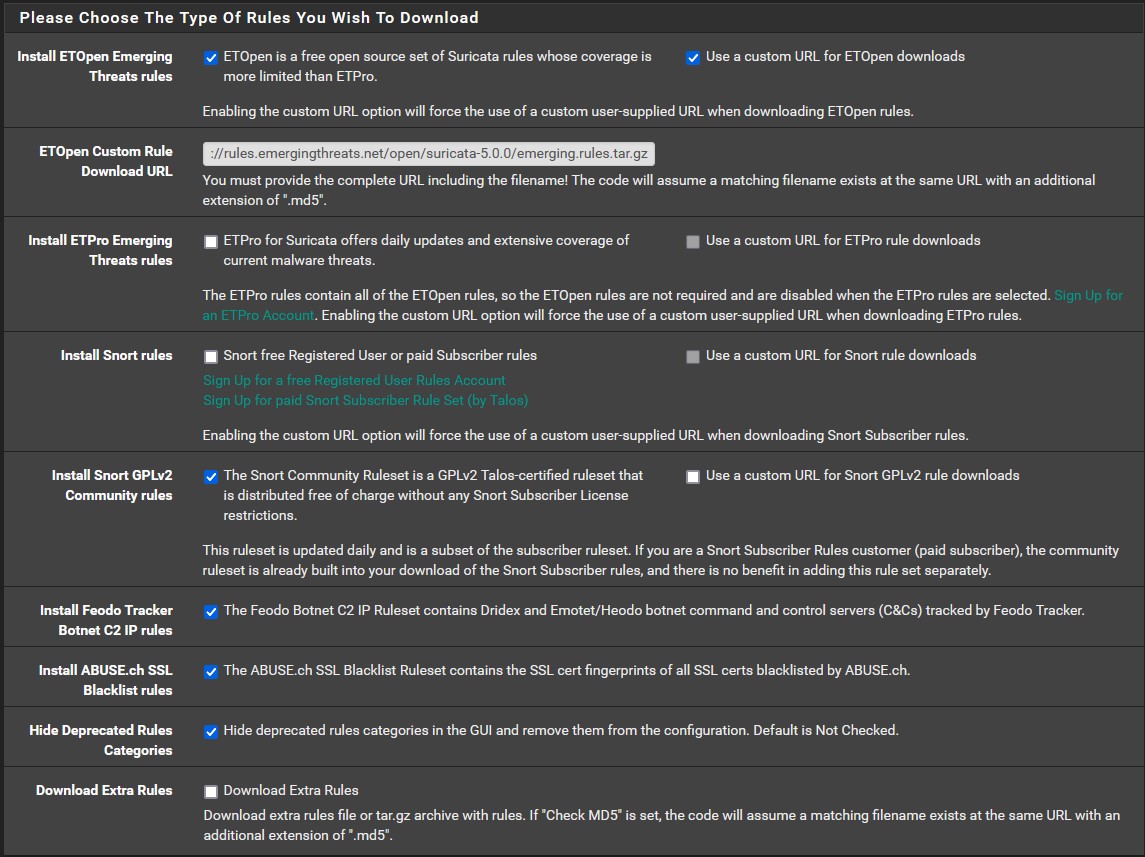Check 'Use a custom URL for ETPro rule downloads'

pos(693,241)
